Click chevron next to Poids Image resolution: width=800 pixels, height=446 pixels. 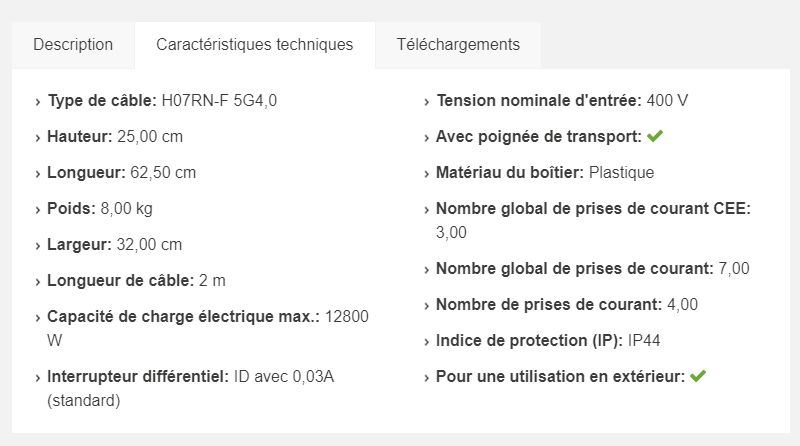point(38,209)
